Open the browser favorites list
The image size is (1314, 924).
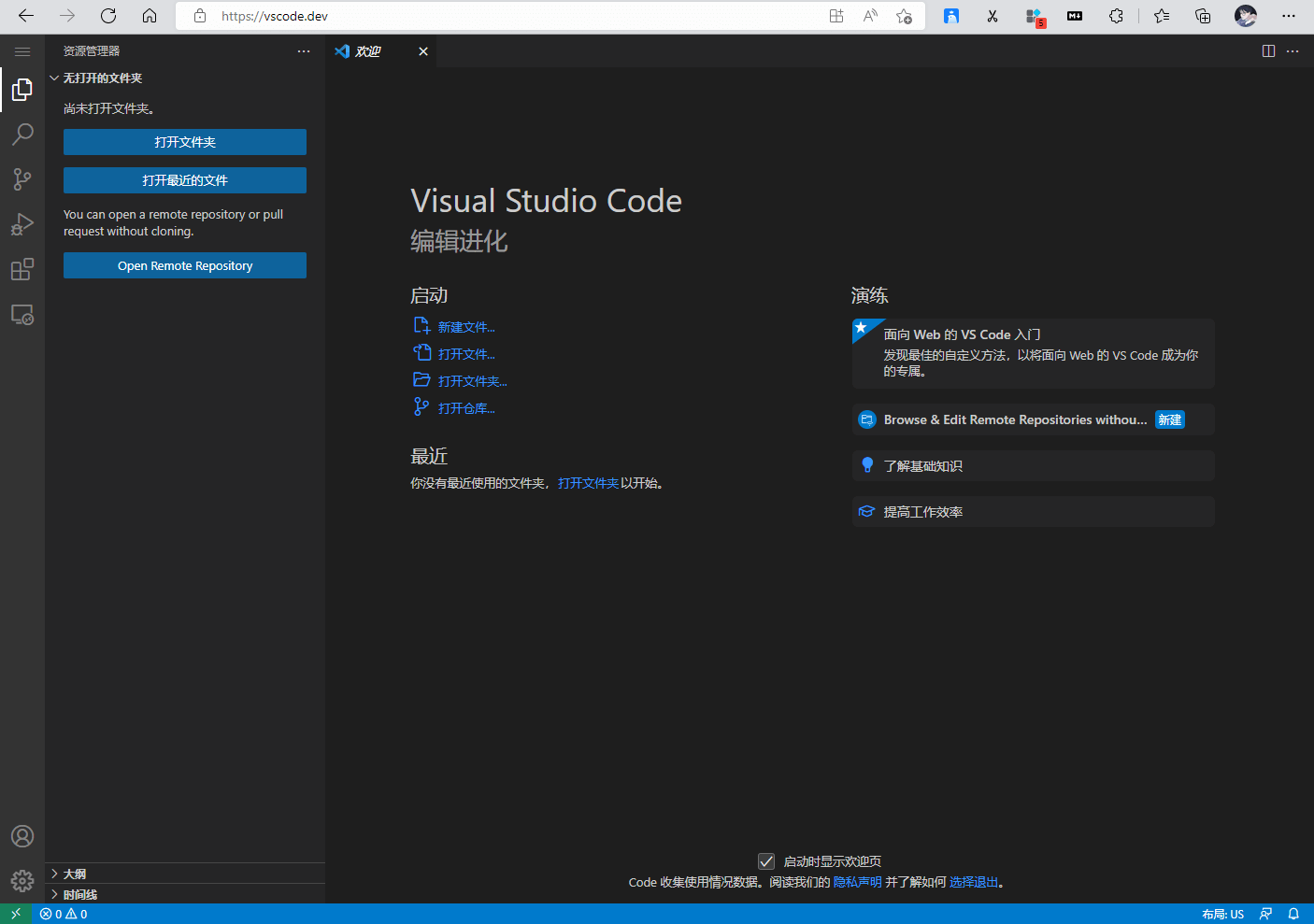(1162, 16)
